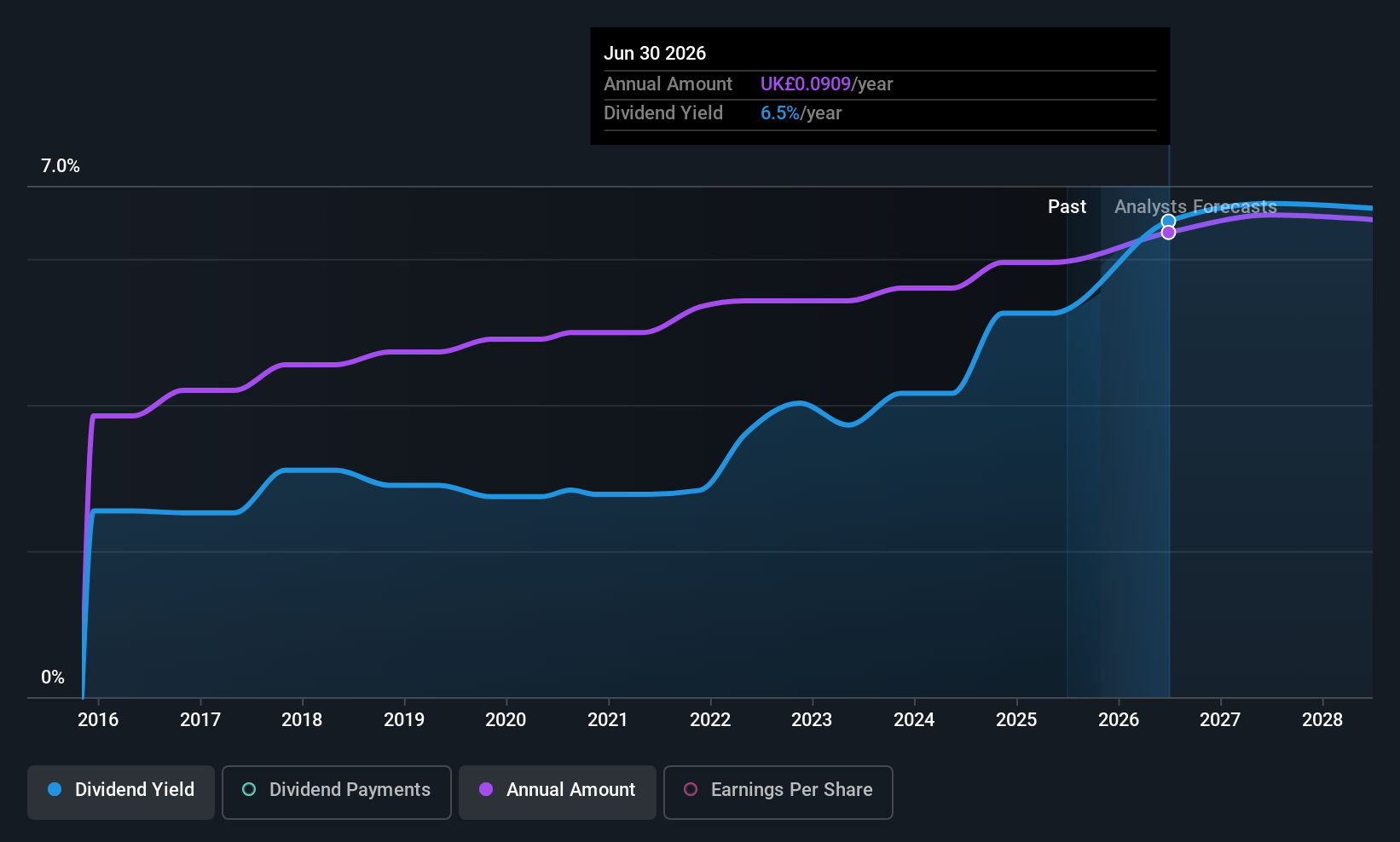Click the purple annual amount data point marker

click(1168, 233)
